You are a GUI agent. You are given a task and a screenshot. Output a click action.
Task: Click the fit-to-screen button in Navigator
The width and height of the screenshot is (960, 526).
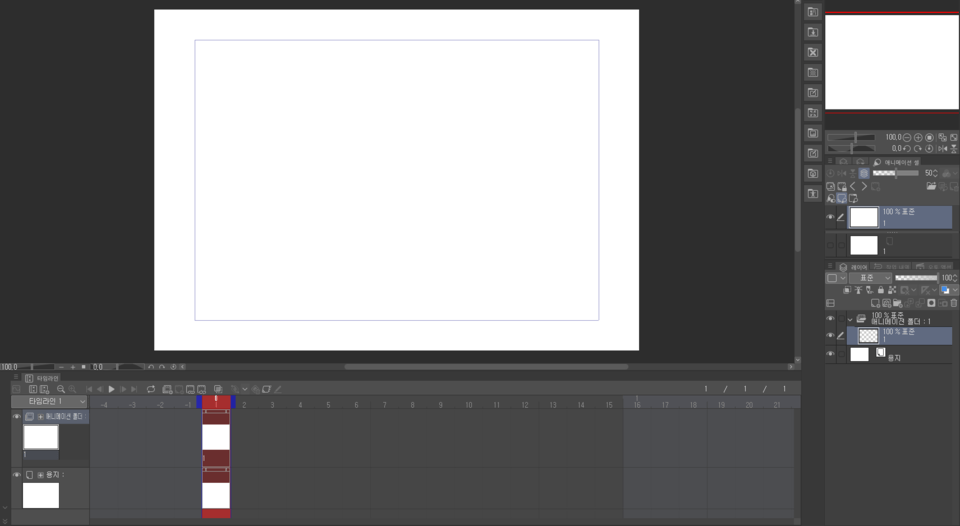pos(953,137)
